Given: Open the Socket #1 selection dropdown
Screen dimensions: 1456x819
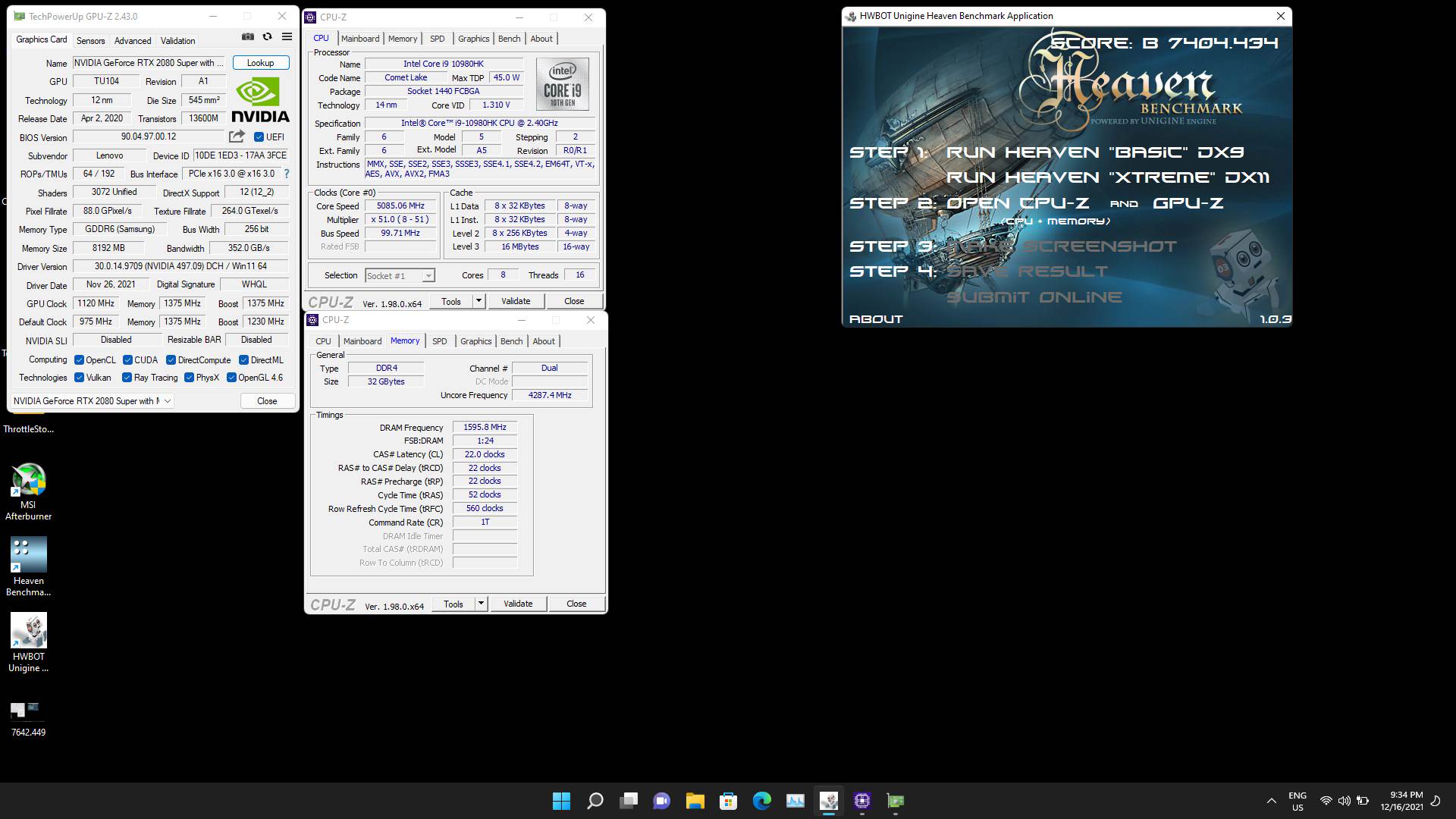Looking at the screenshot, I should pyautogui.click(x=400, y=276).
